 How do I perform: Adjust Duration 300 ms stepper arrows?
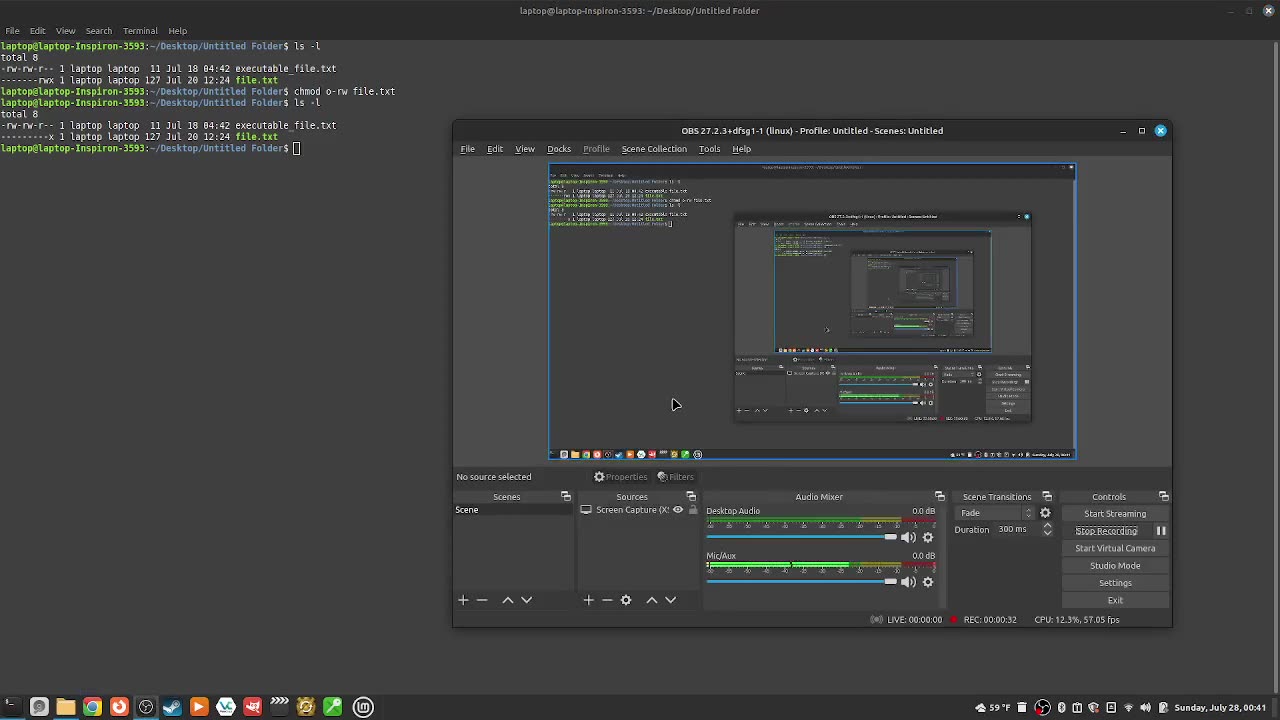pyautogui.click(x=1047, y=529)
